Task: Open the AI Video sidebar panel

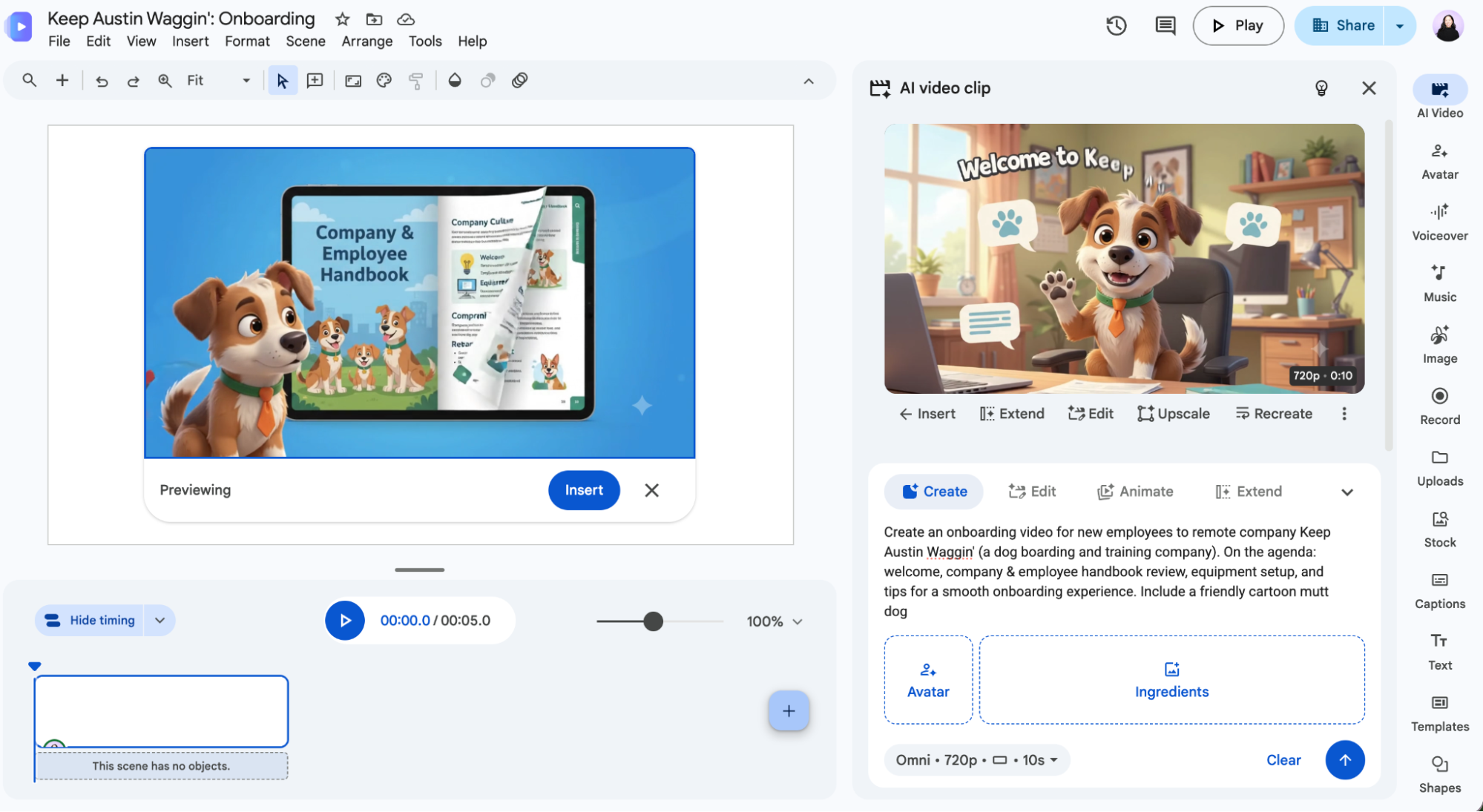Action: click(x=1439, y=97)
